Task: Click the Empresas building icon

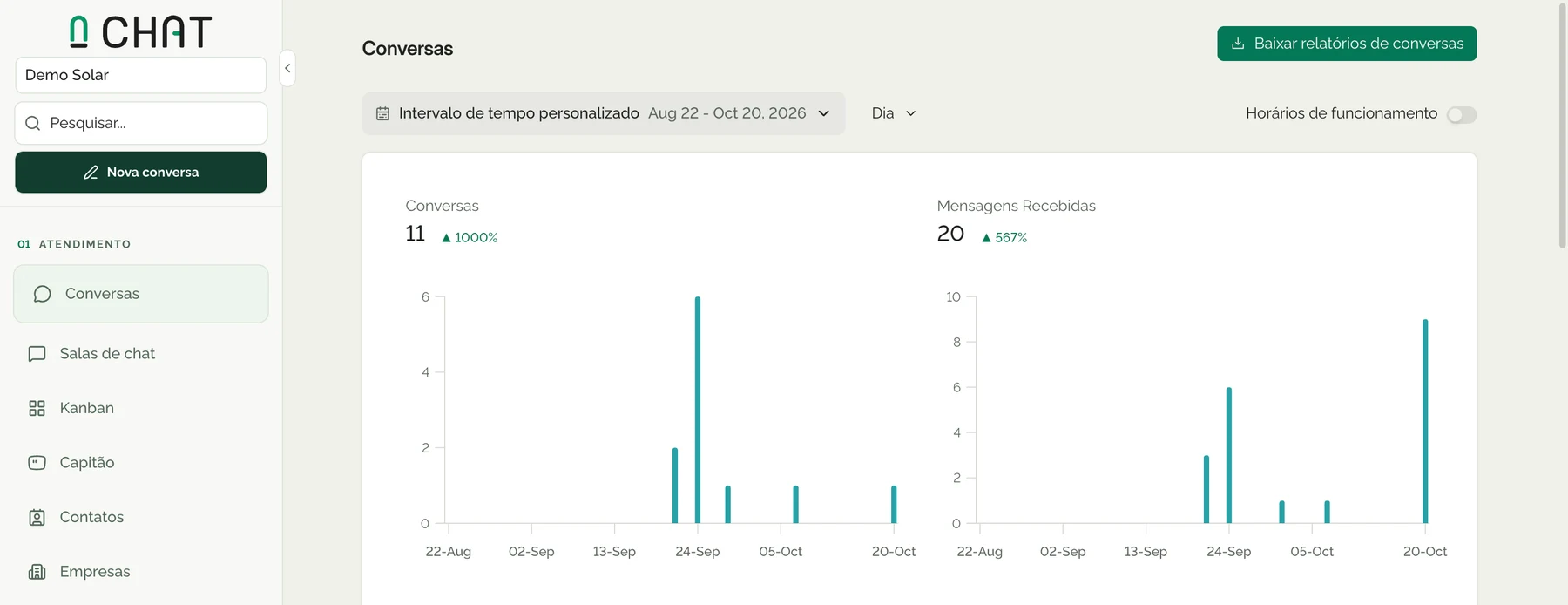Action: (37, 572)
